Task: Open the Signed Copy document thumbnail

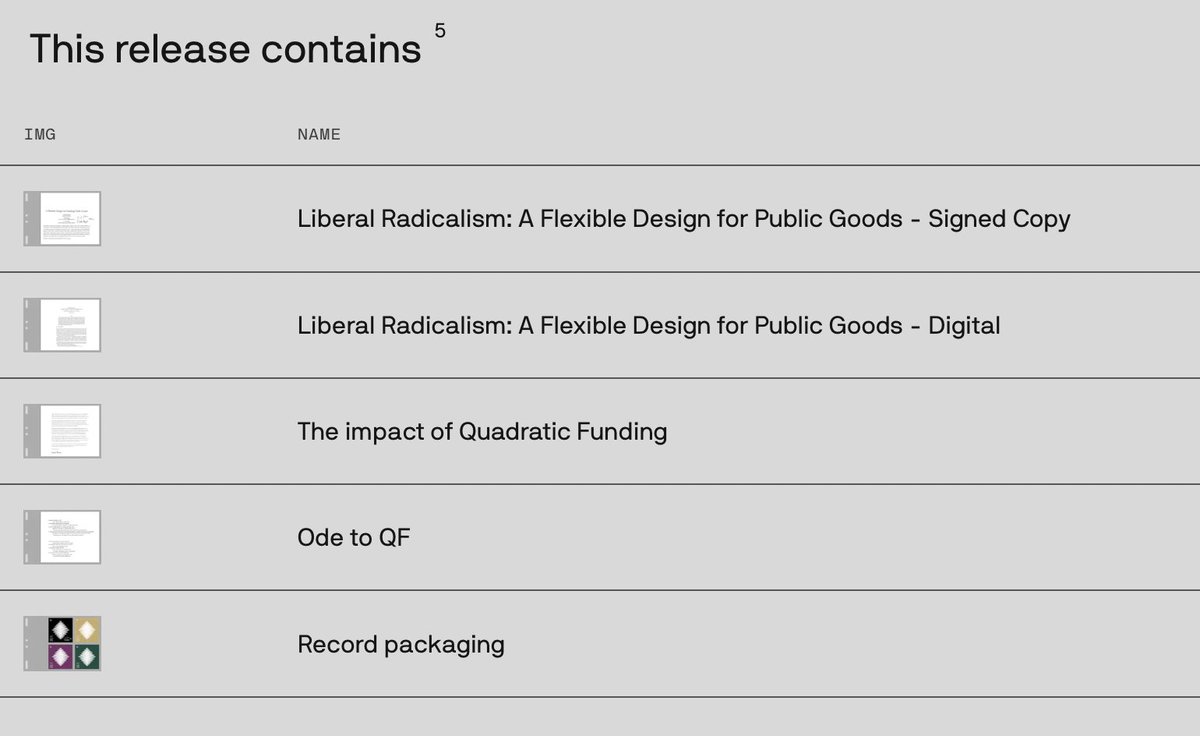Action: tap(62, 218)
